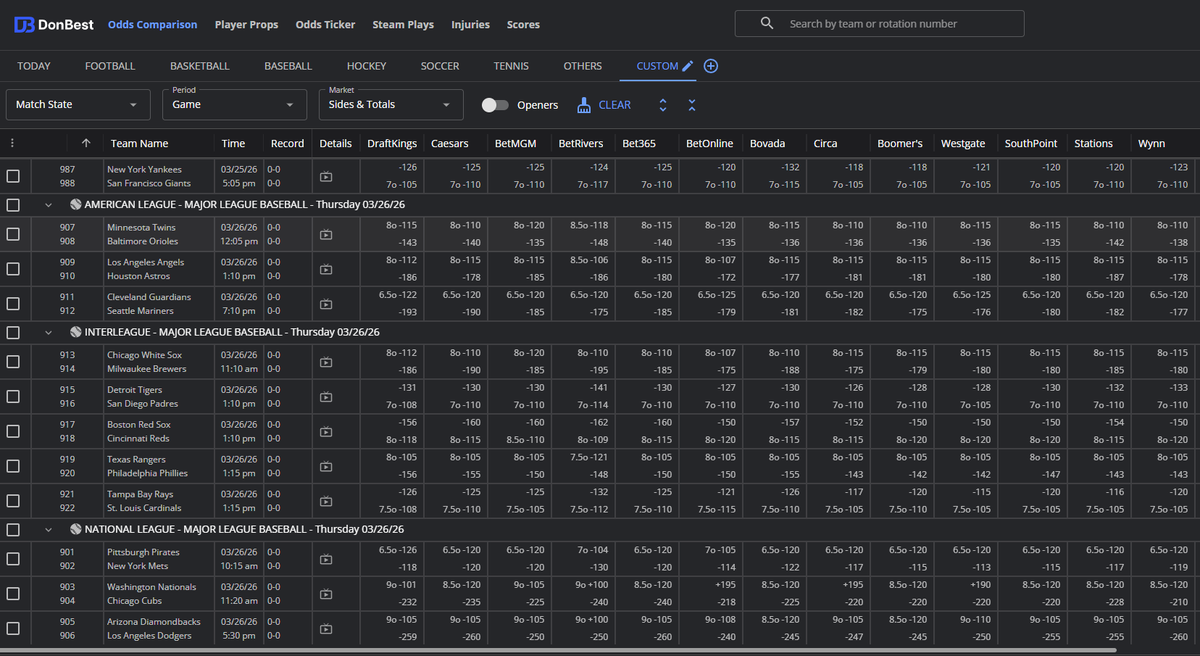Open details icon for Tigers-Padres game
This screenshot has height=656, width=1200.
[326, 397]
